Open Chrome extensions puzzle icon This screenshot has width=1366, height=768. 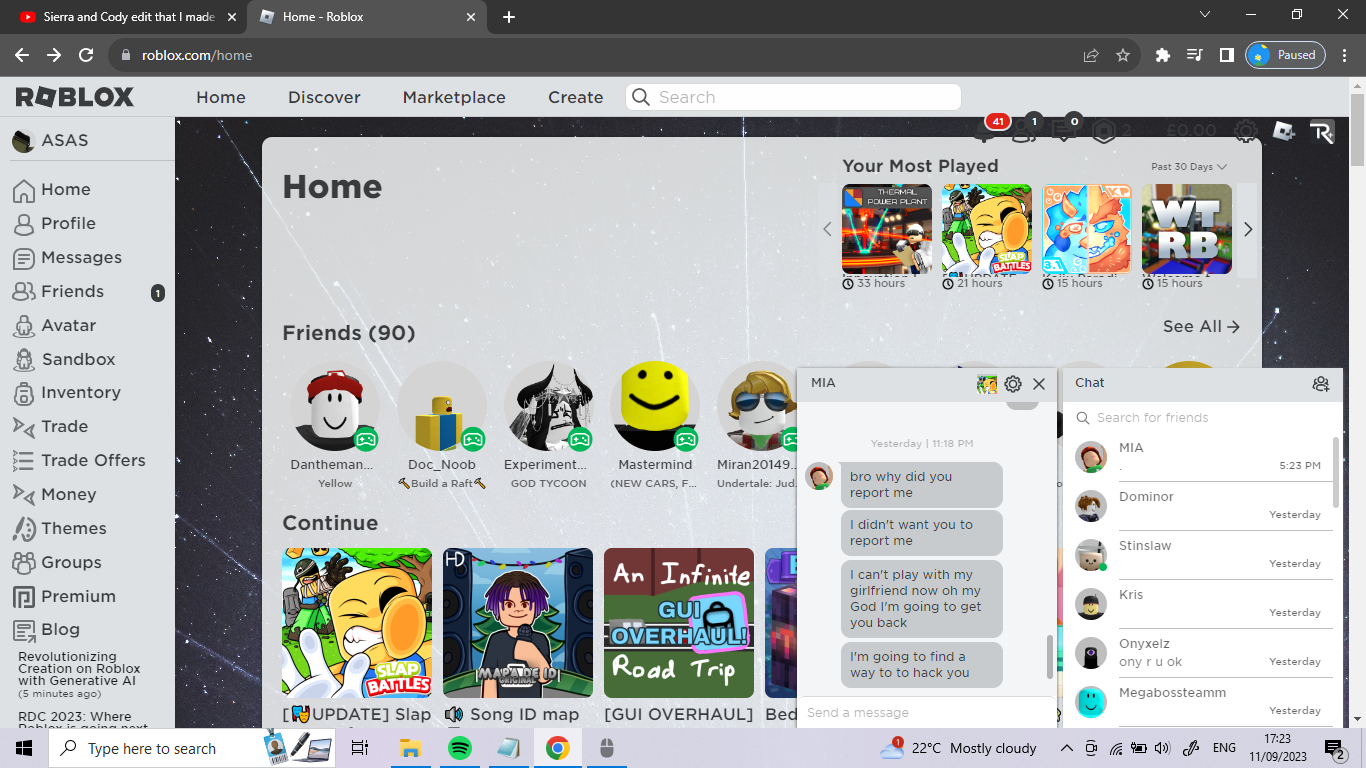[1163, 55]
